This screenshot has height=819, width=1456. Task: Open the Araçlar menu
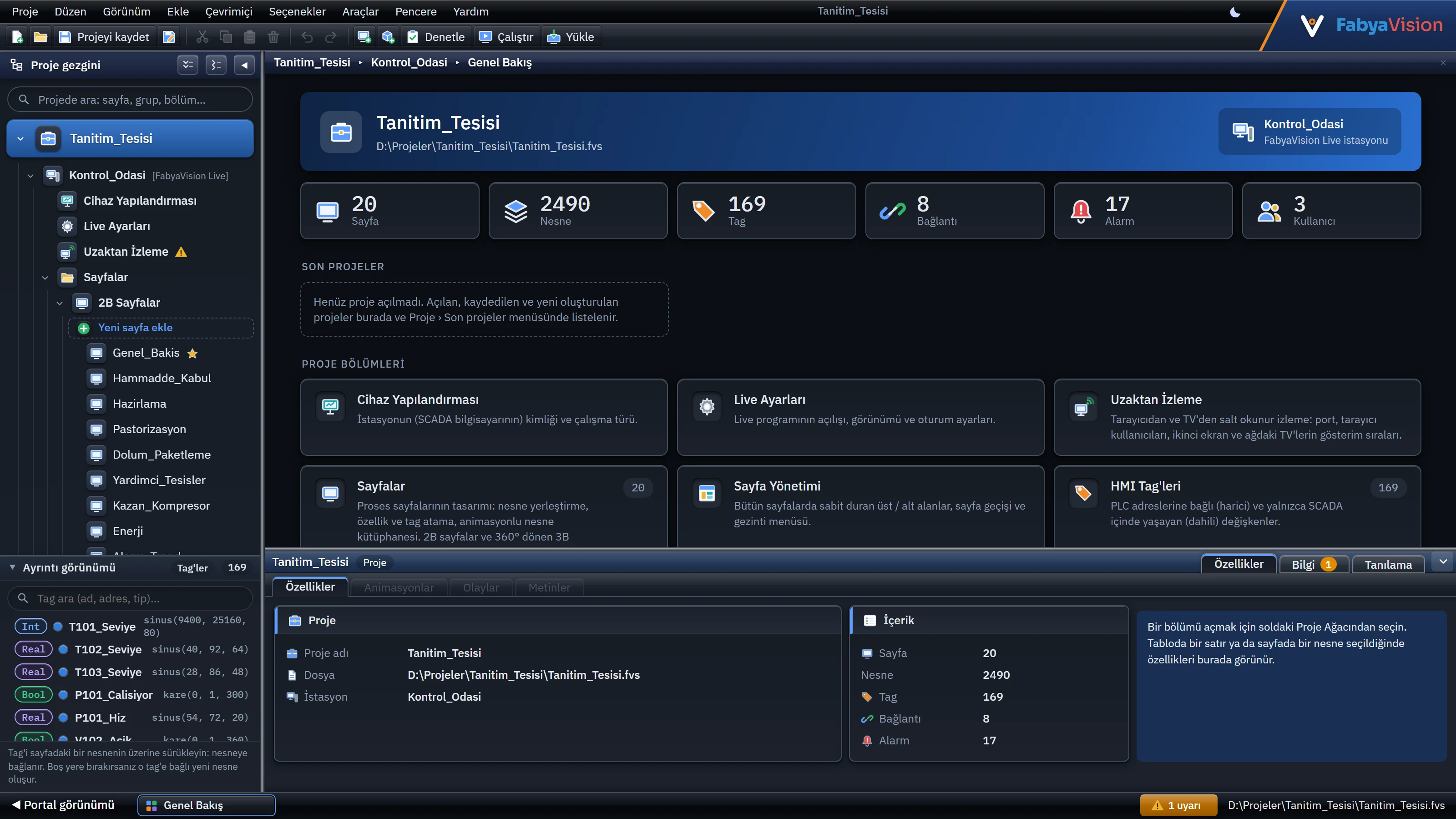tap(360, 11)
